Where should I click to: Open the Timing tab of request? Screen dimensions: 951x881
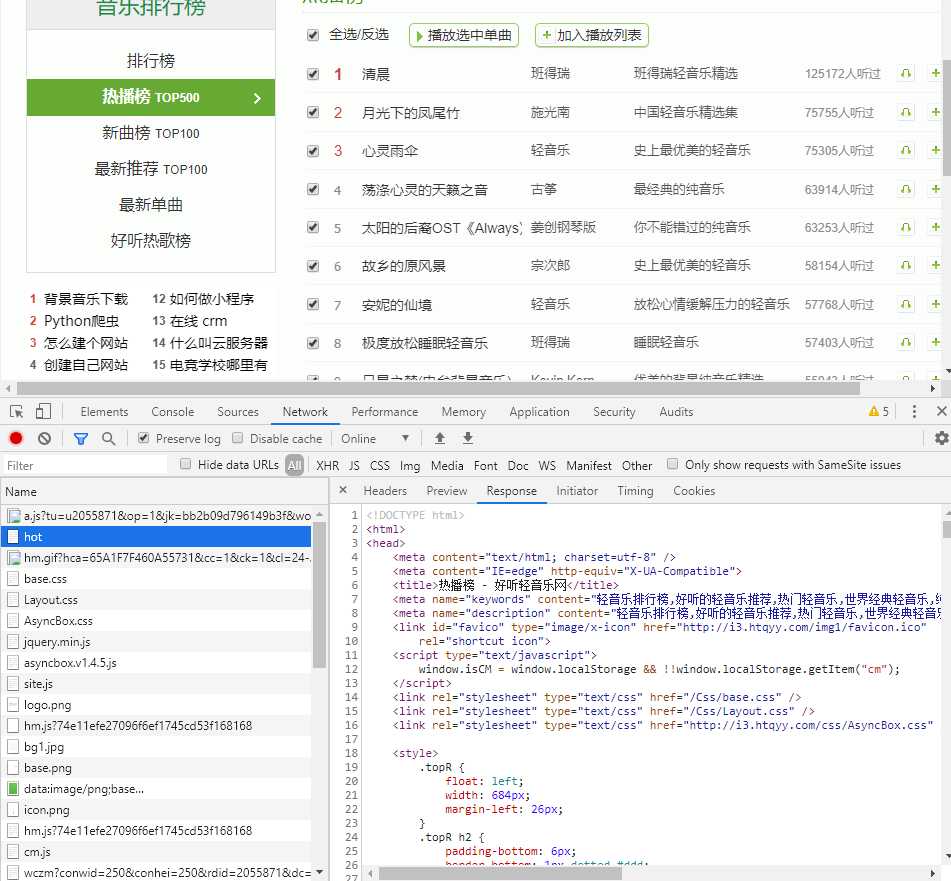click(x=635, y=491)
